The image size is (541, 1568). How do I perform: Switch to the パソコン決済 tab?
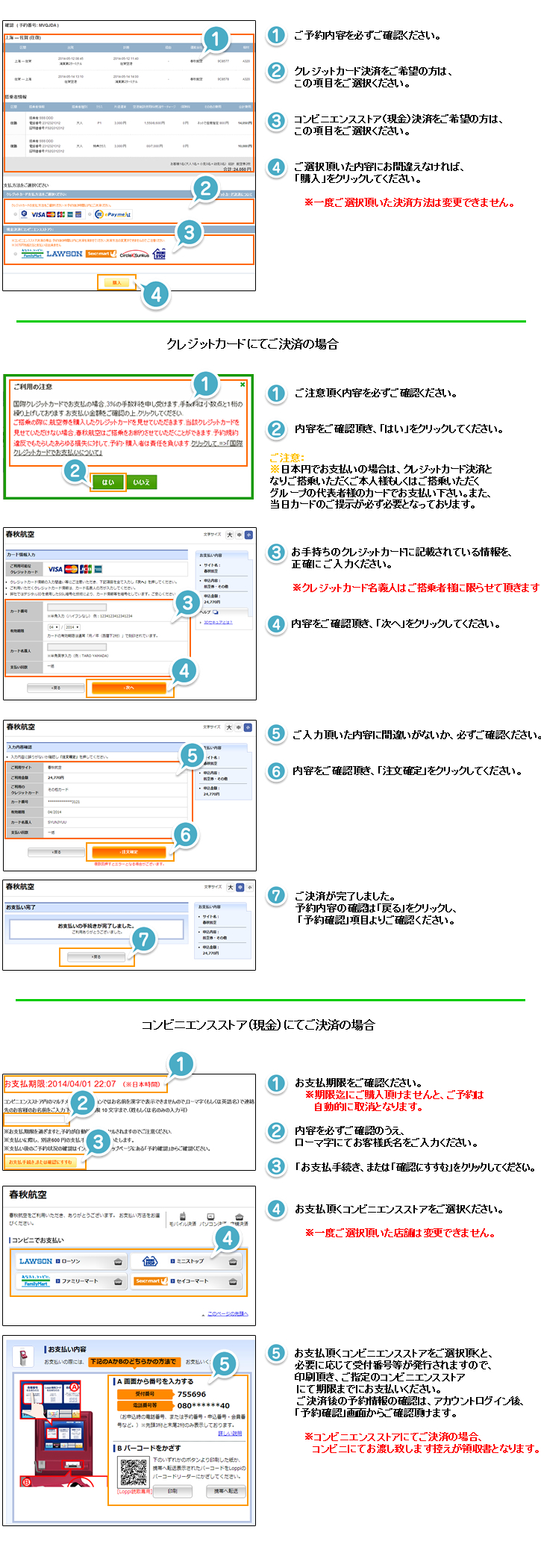212,1219
